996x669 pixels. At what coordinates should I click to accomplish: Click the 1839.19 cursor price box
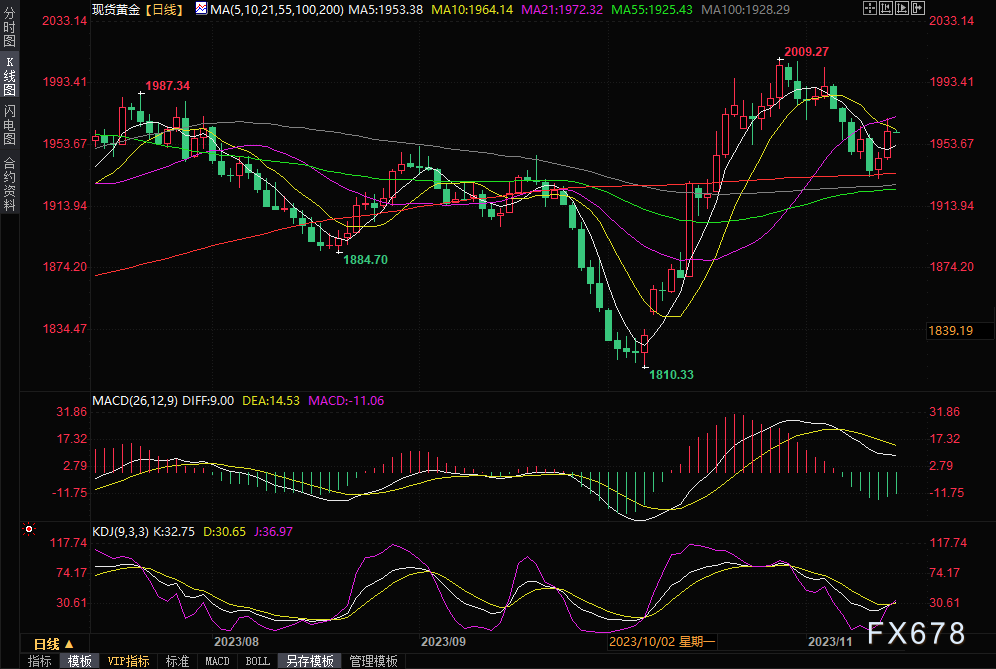click(x=960, y=330)
